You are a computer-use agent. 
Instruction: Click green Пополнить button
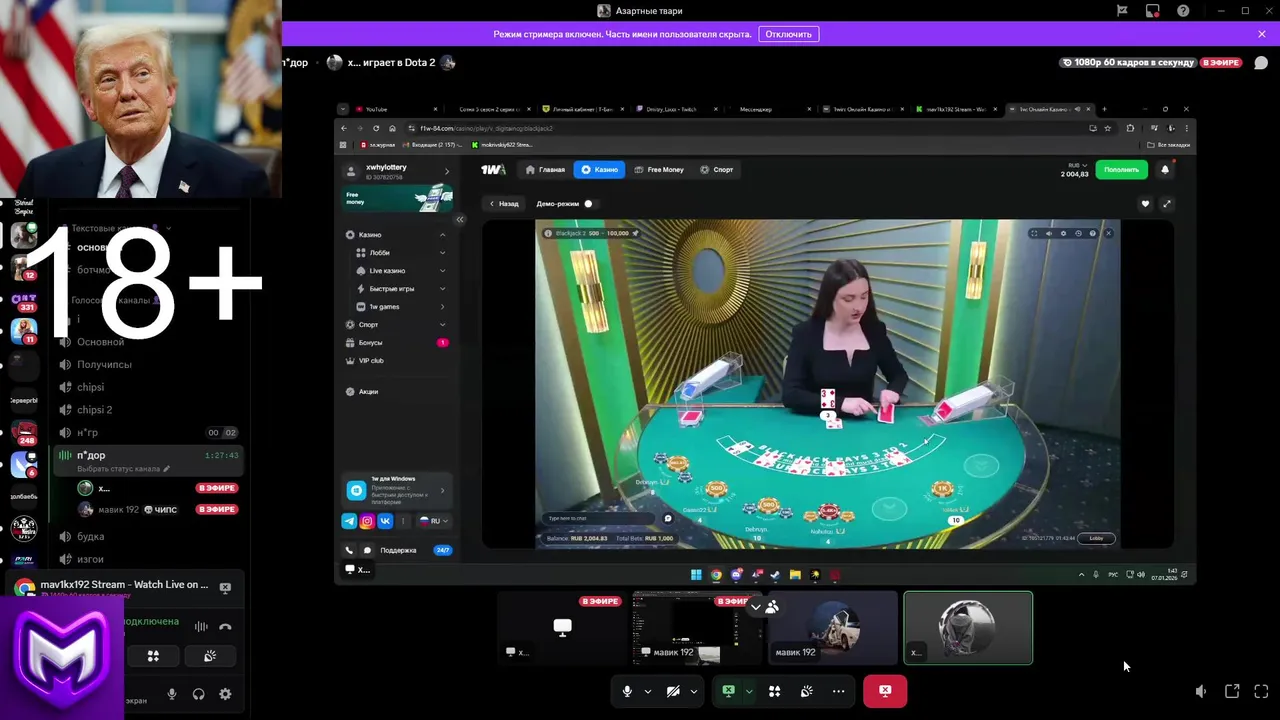1121,170
